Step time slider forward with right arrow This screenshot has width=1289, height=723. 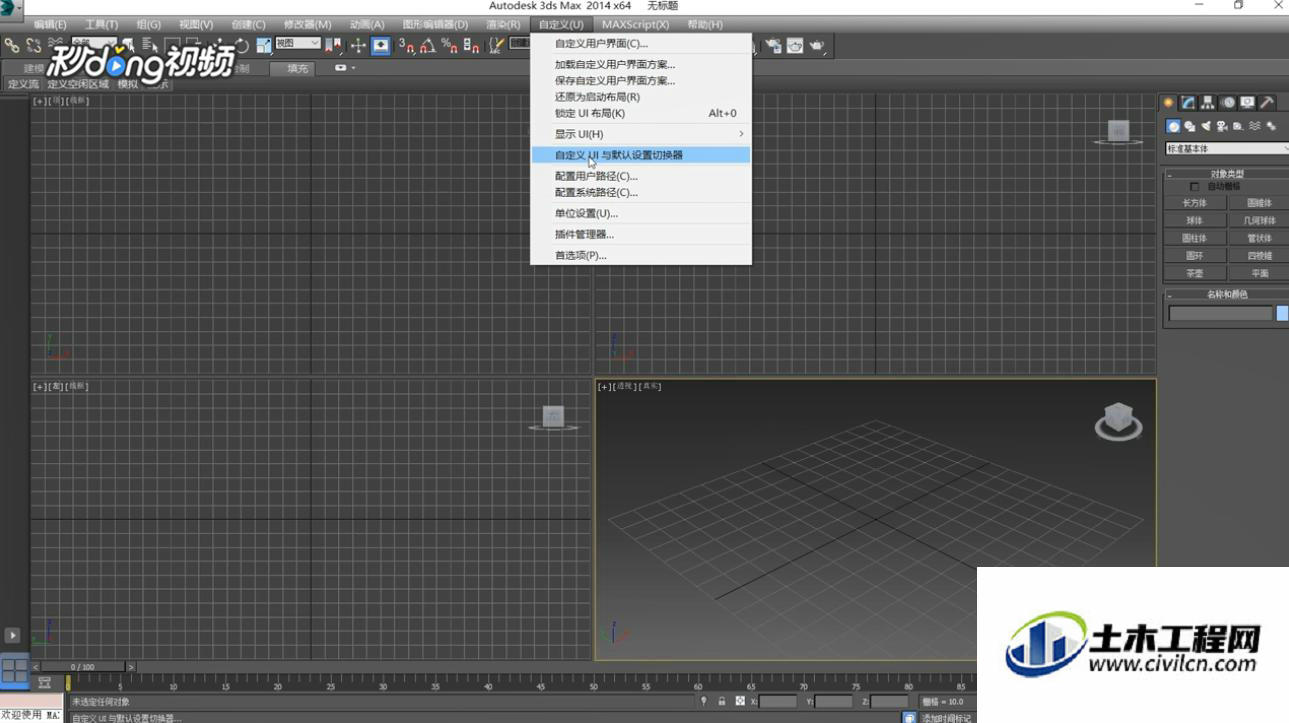[x=131, y=667]
